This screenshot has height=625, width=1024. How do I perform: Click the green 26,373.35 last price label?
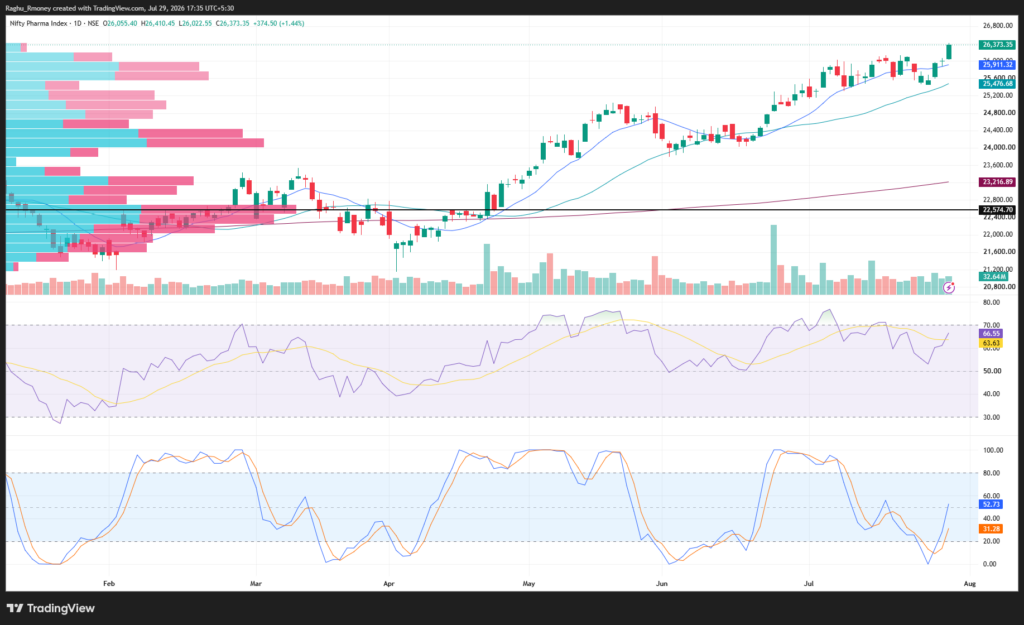click(997, 44)
